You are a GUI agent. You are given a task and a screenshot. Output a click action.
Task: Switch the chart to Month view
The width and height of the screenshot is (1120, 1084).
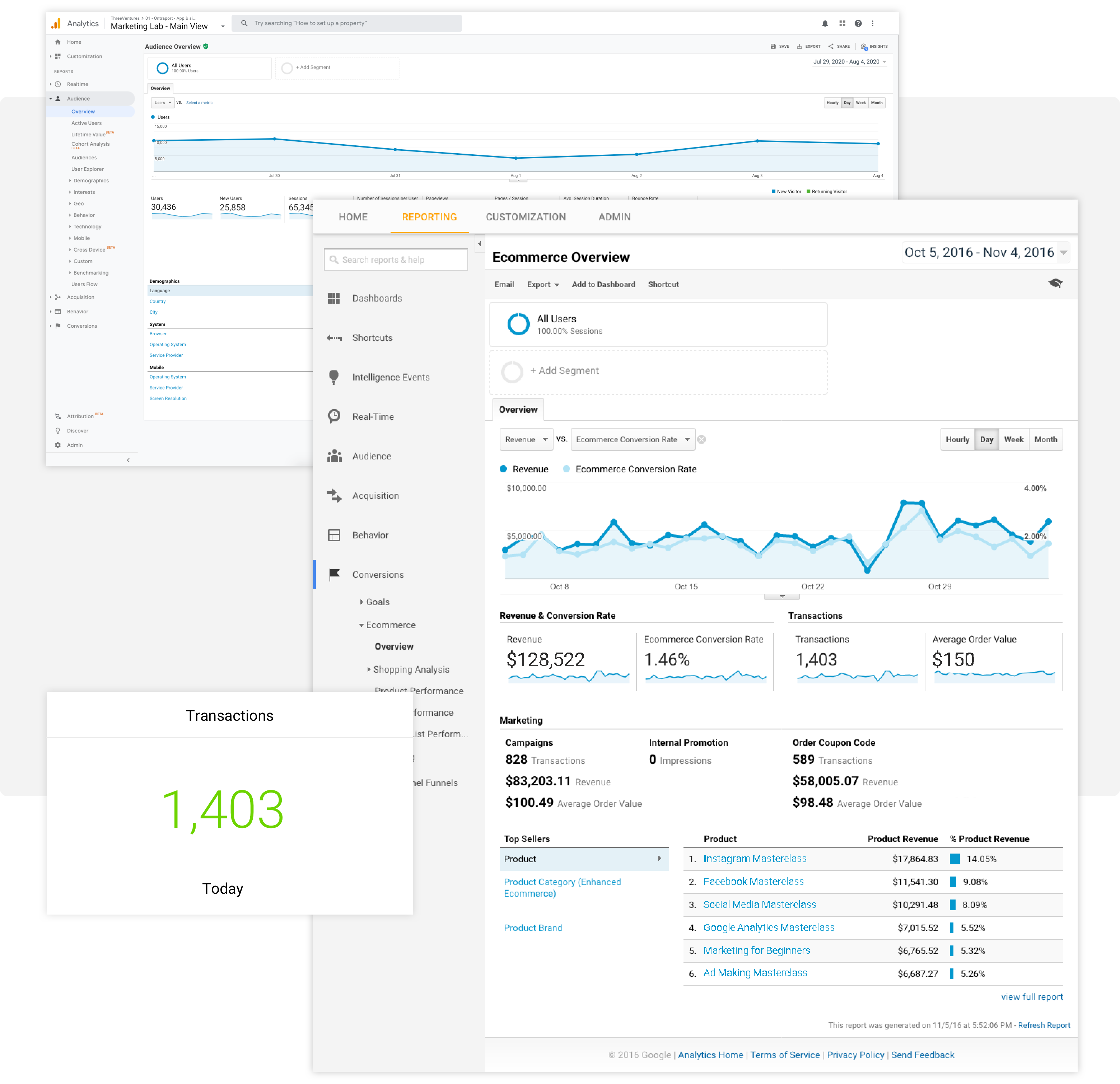[1046, 439]
